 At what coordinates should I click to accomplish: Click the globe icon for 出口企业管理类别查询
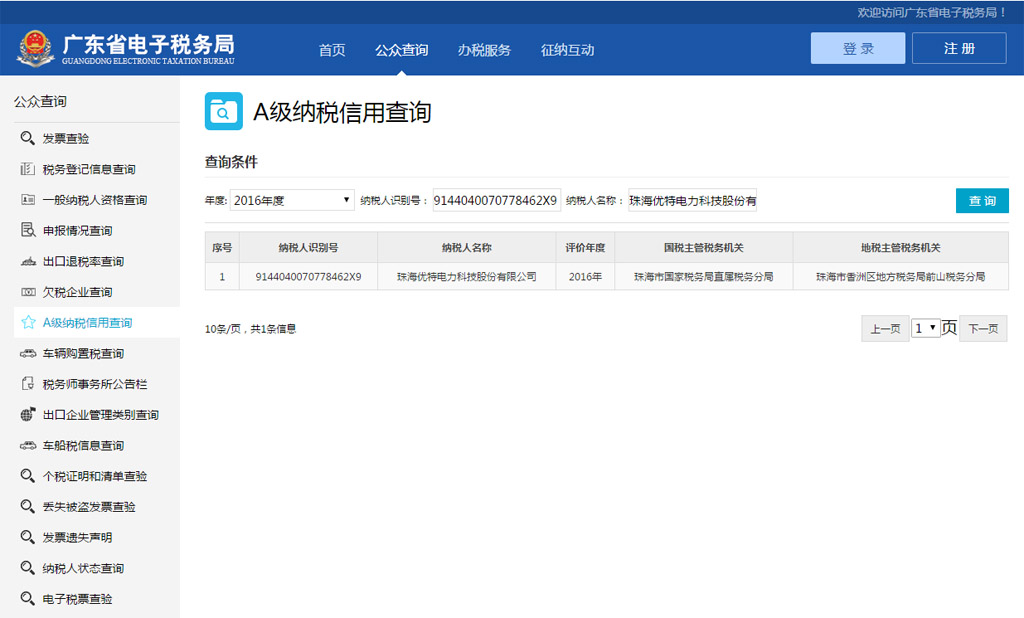(28, 415)
